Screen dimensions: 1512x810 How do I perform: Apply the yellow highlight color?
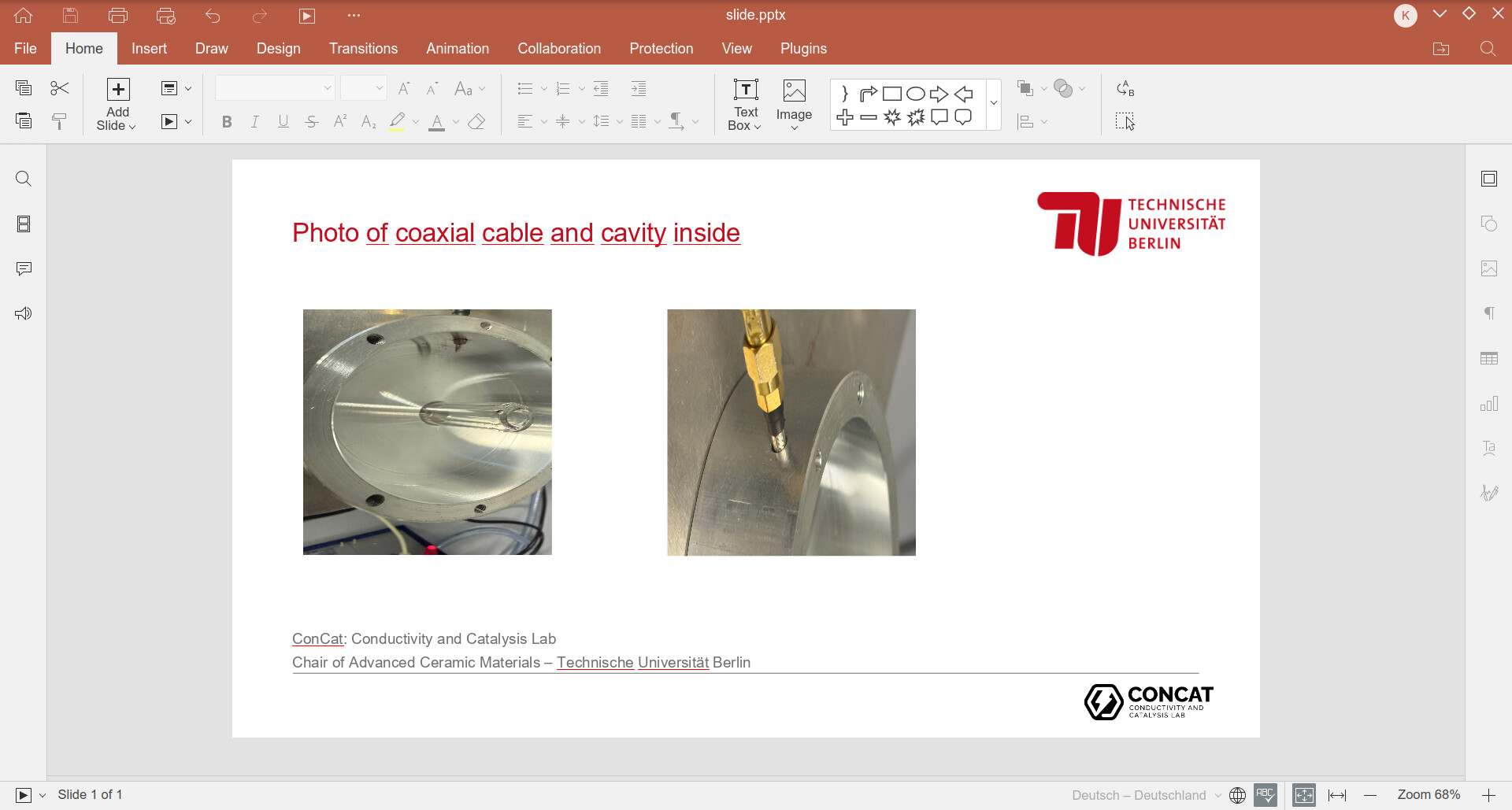(397, 122)
